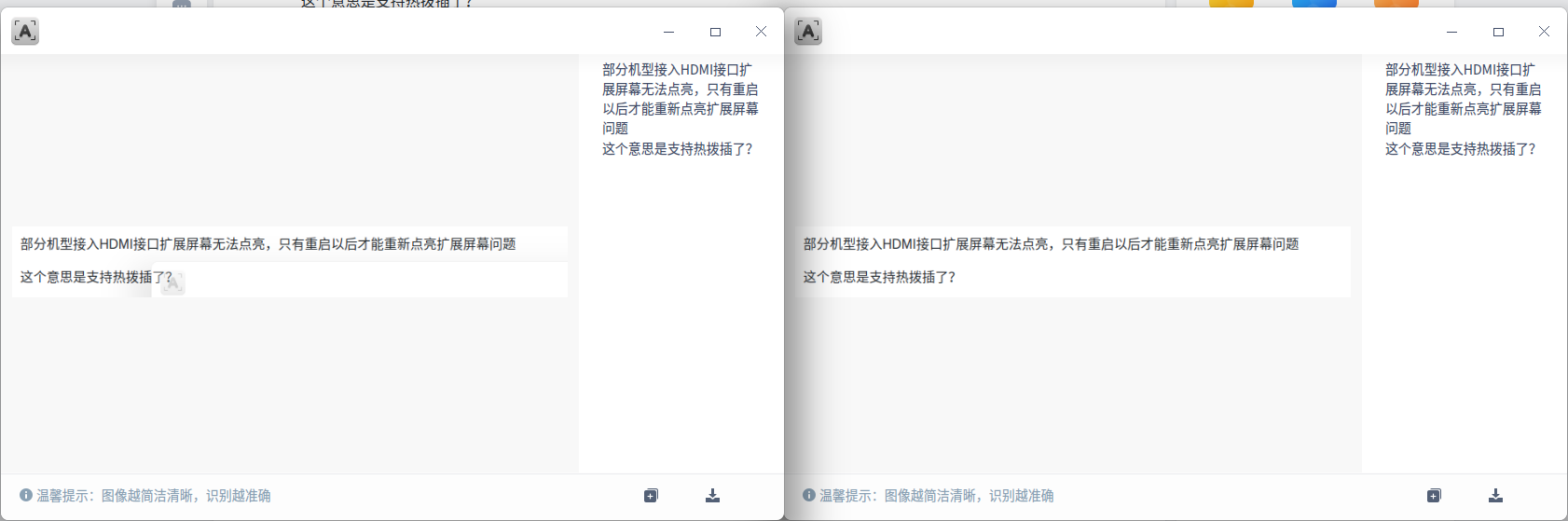The width and height of the screenshot is (1568, 521).
Task: Click '部分机型接入HDMI接口扩' in right result panel
Action: pyautogui.click(x=1460, y=70)
